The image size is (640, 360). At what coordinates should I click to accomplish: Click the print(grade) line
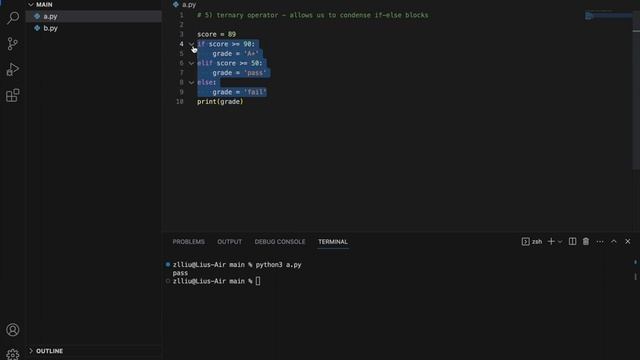(220, 102)
